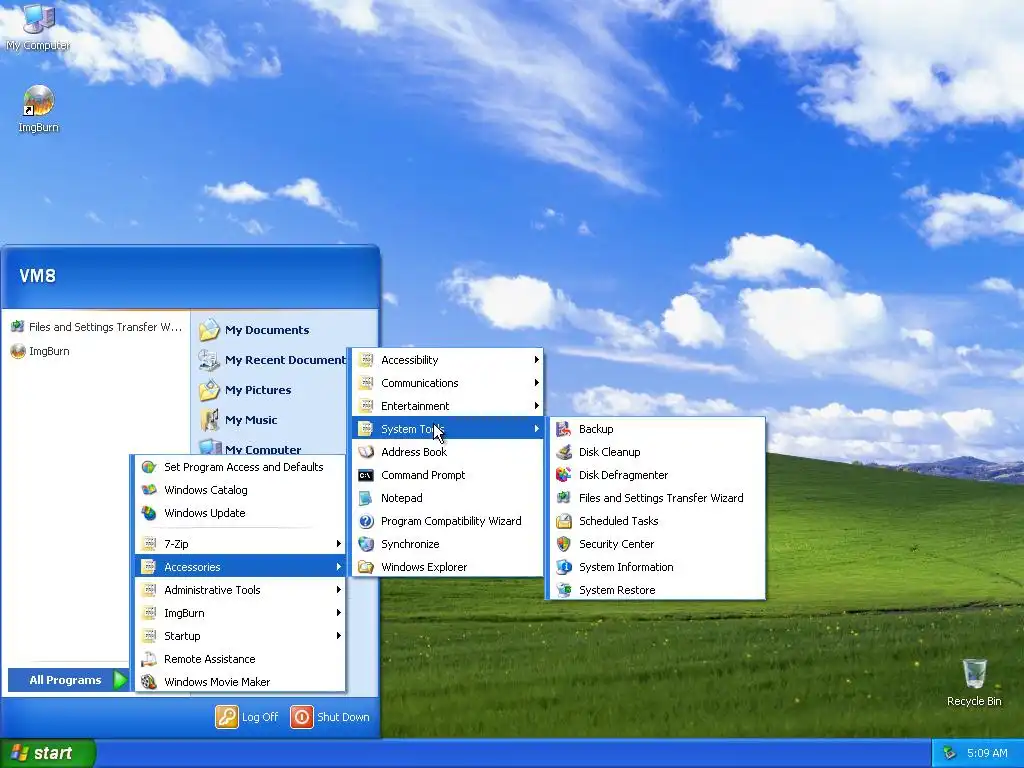Click the pinned ImgBurn icon in Start menu
Image resolution: width=1024 pixels, height=768 pixels.
pos(18,351)
